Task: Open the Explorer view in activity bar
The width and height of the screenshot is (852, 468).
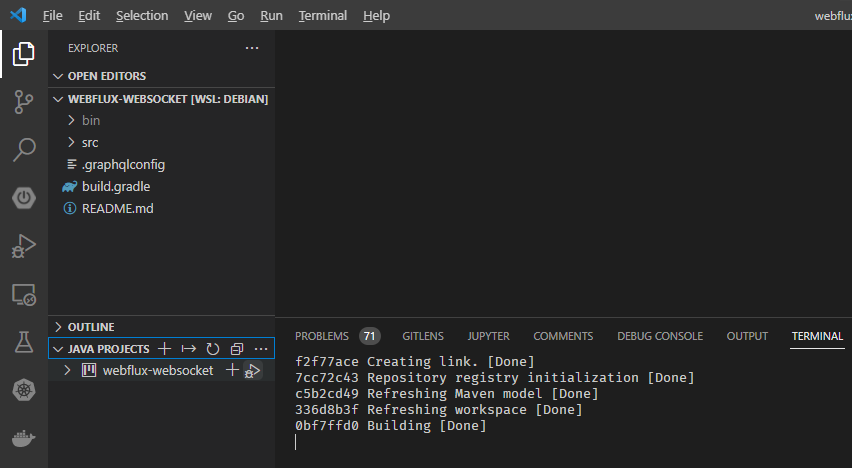Action: [x=23, y=54]
